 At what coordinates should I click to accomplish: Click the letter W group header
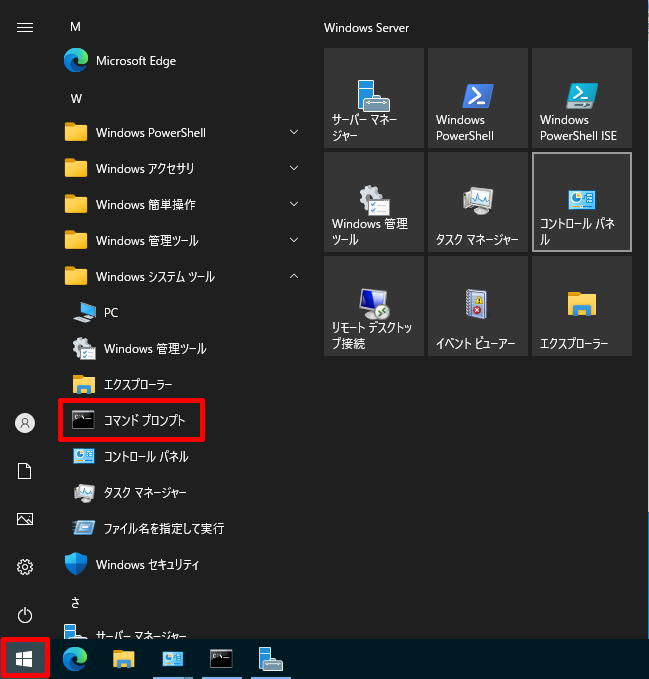[76, 99]
